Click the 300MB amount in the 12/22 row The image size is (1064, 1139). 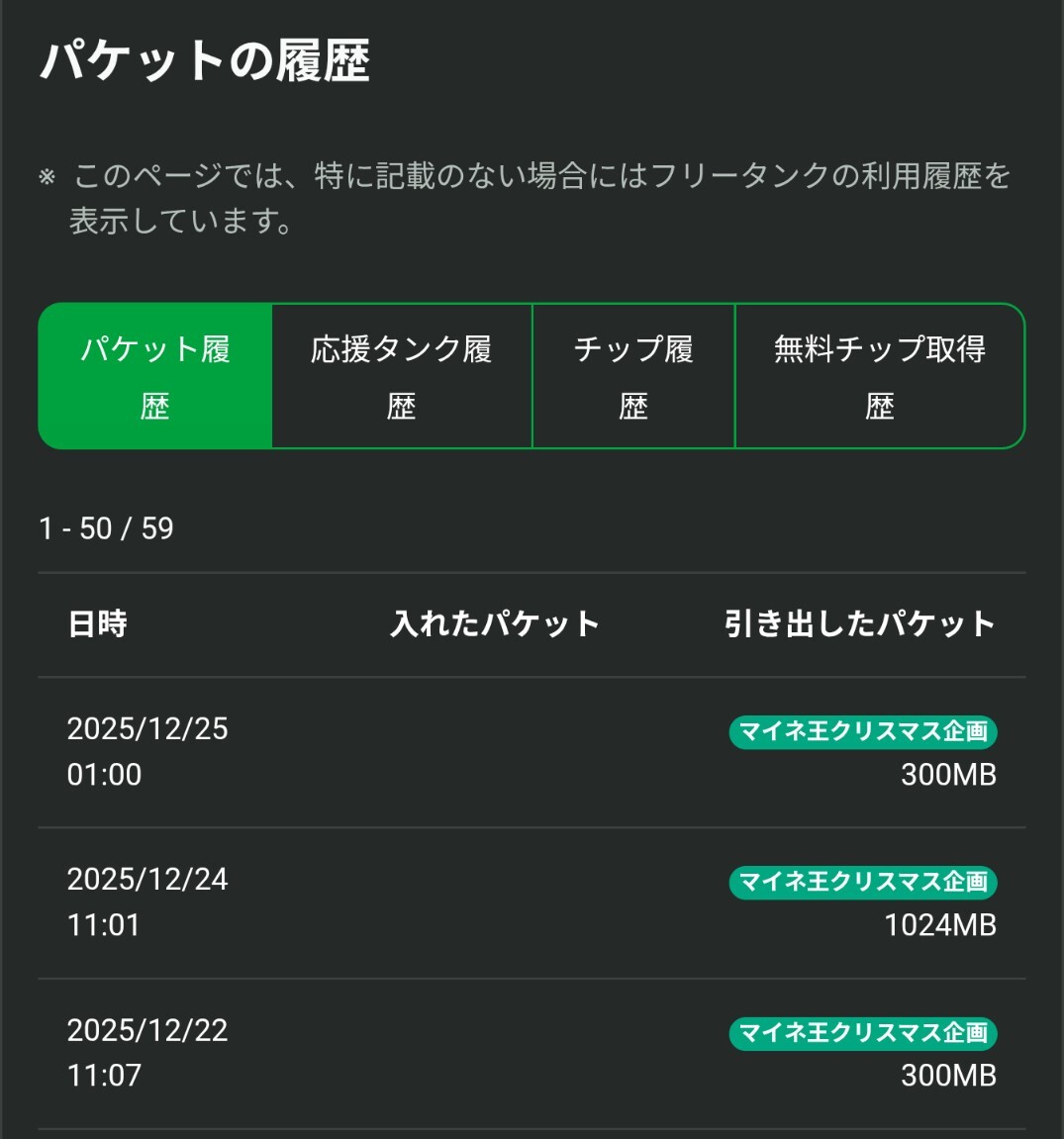[x=948, y=1076]
